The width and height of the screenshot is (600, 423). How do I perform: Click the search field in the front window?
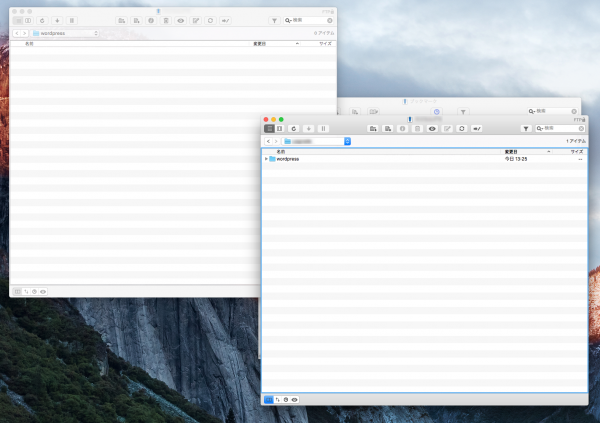[x=560, y=129]
